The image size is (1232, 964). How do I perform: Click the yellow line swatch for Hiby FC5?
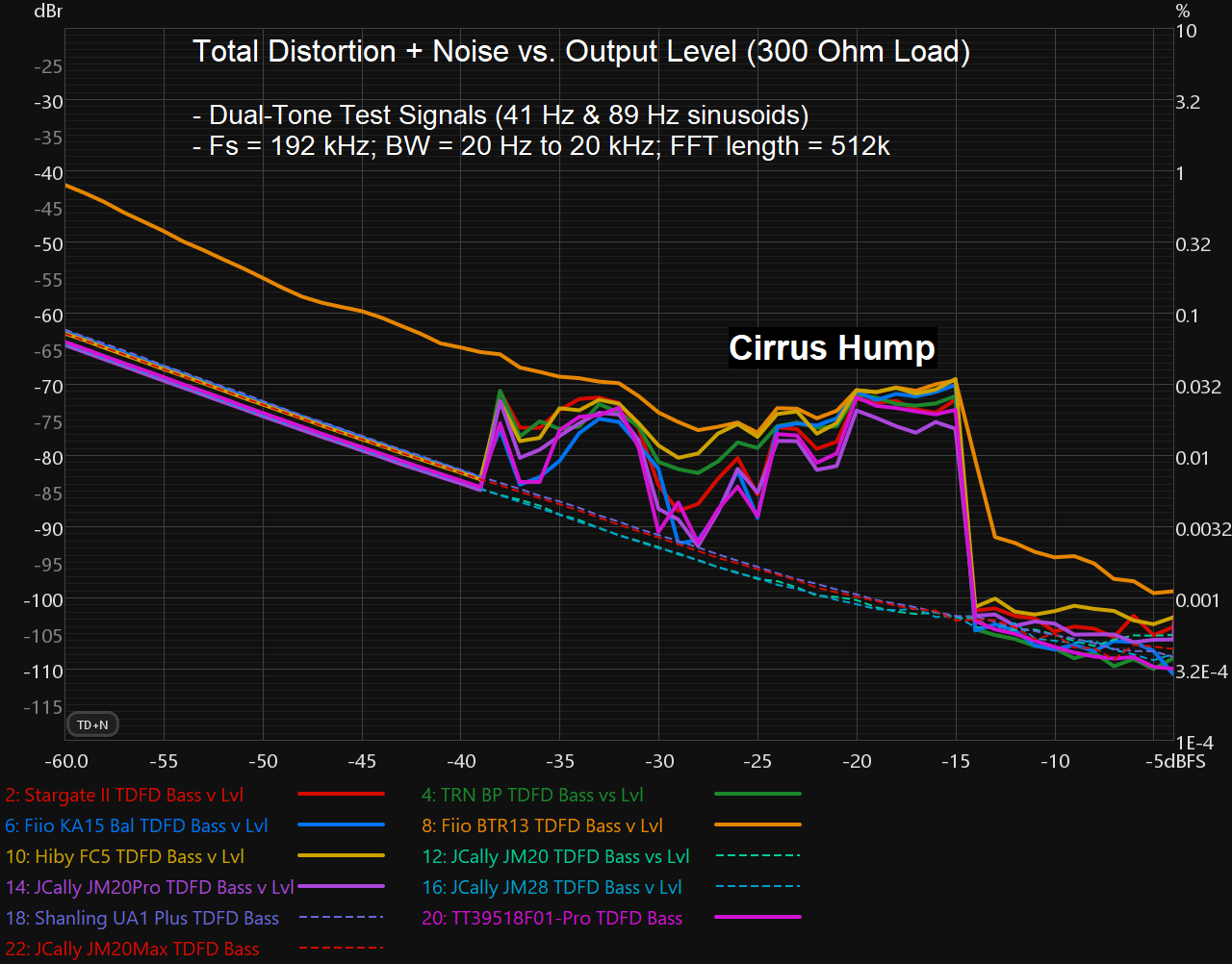click(342, 855)
